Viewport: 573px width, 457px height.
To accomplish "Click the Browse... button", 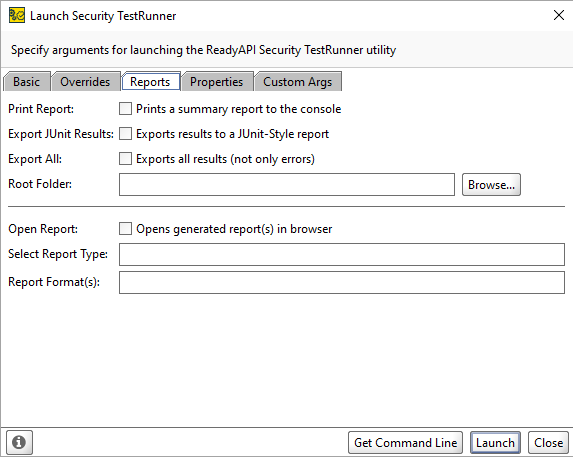I will pyautogui.click(x=491, y=184).
